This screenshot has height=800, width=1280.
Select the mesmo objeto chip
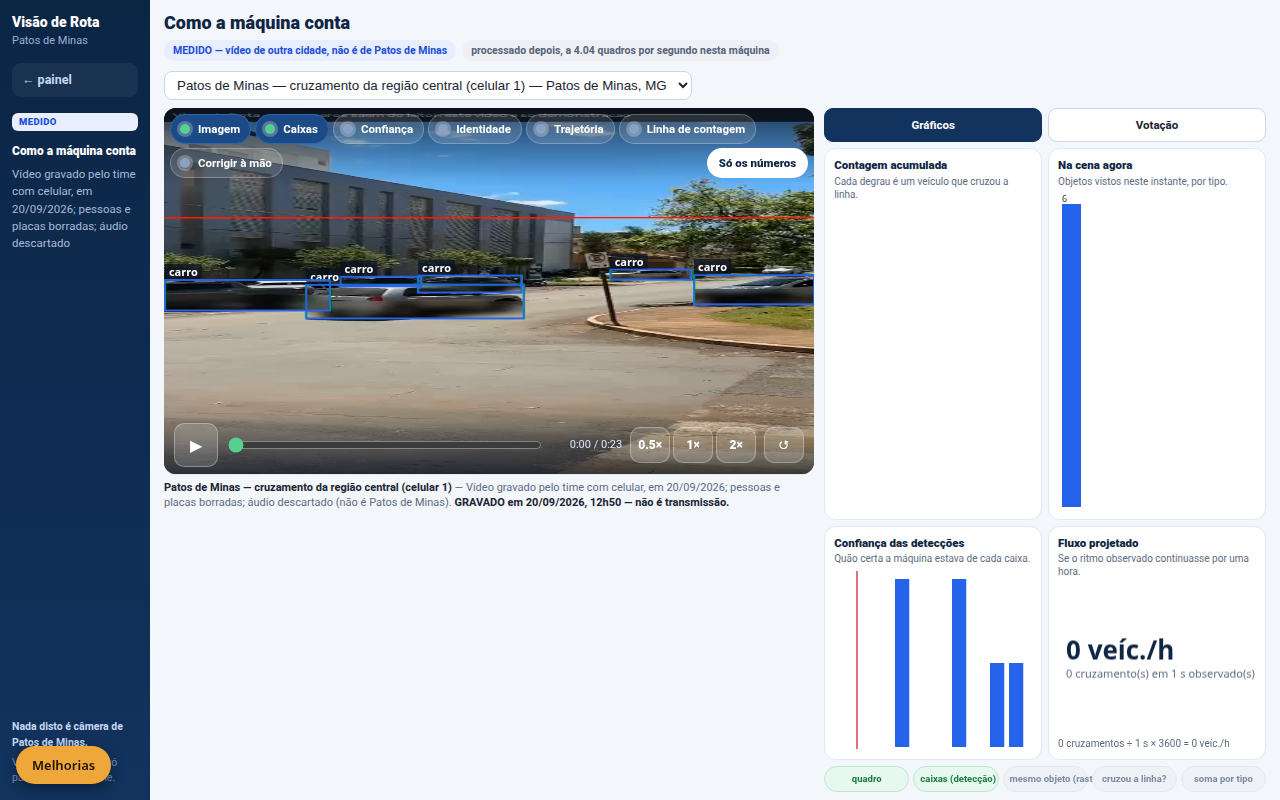pos(1046,779)
